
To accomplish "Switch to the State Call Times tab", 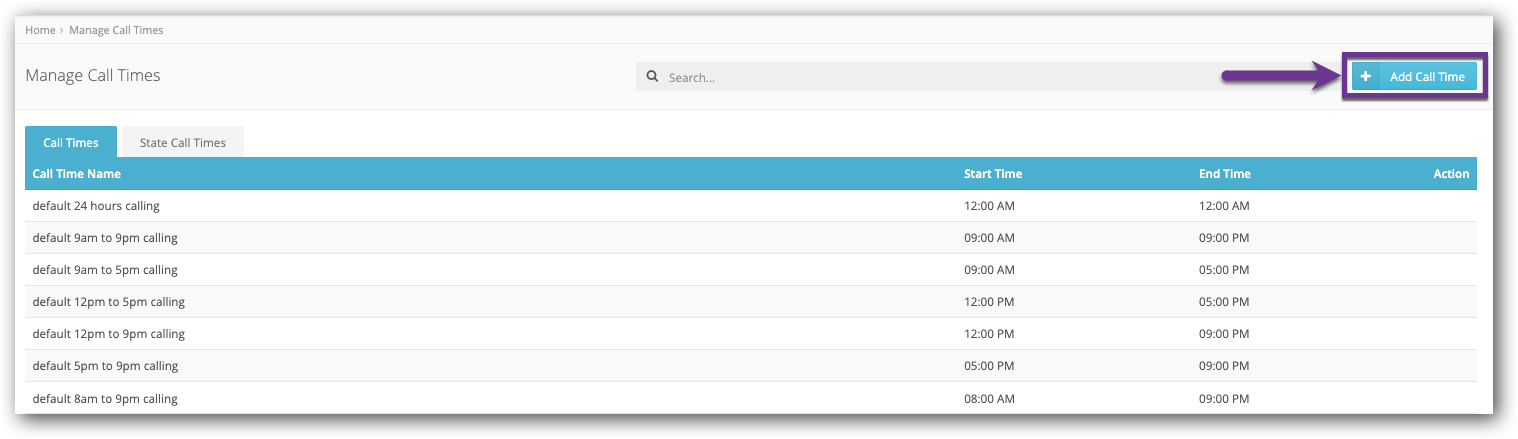I will point(183,143).
